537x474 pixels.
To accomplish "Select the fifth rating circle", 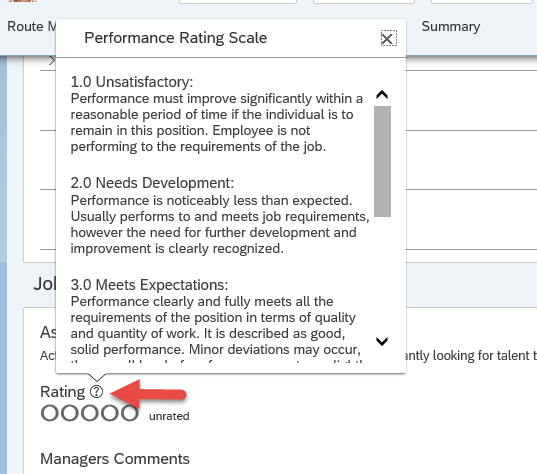I will tap(129, 413).
